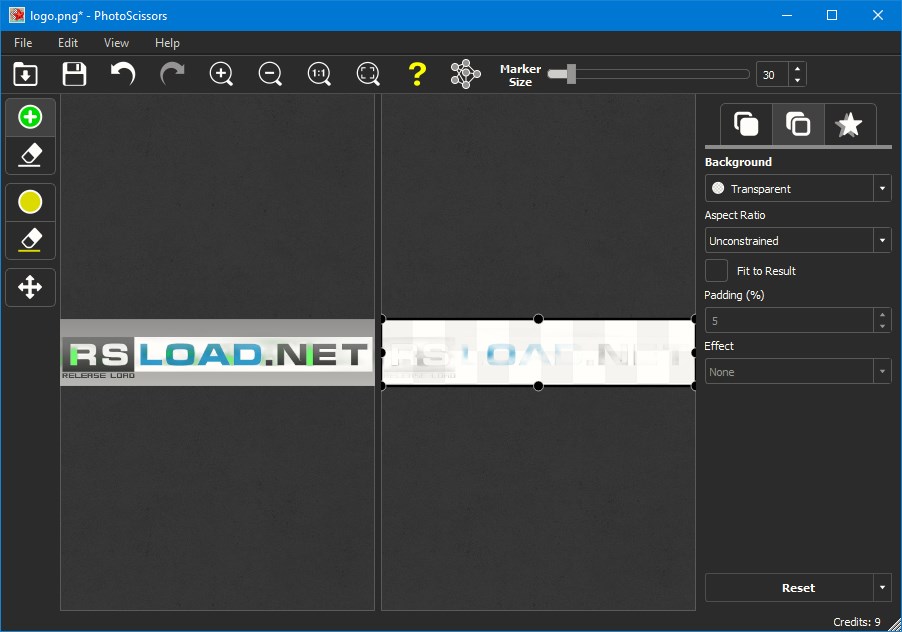Open the View menu
Image resolution: width=902 pixels, height=632 pixels.
(116, 43)
